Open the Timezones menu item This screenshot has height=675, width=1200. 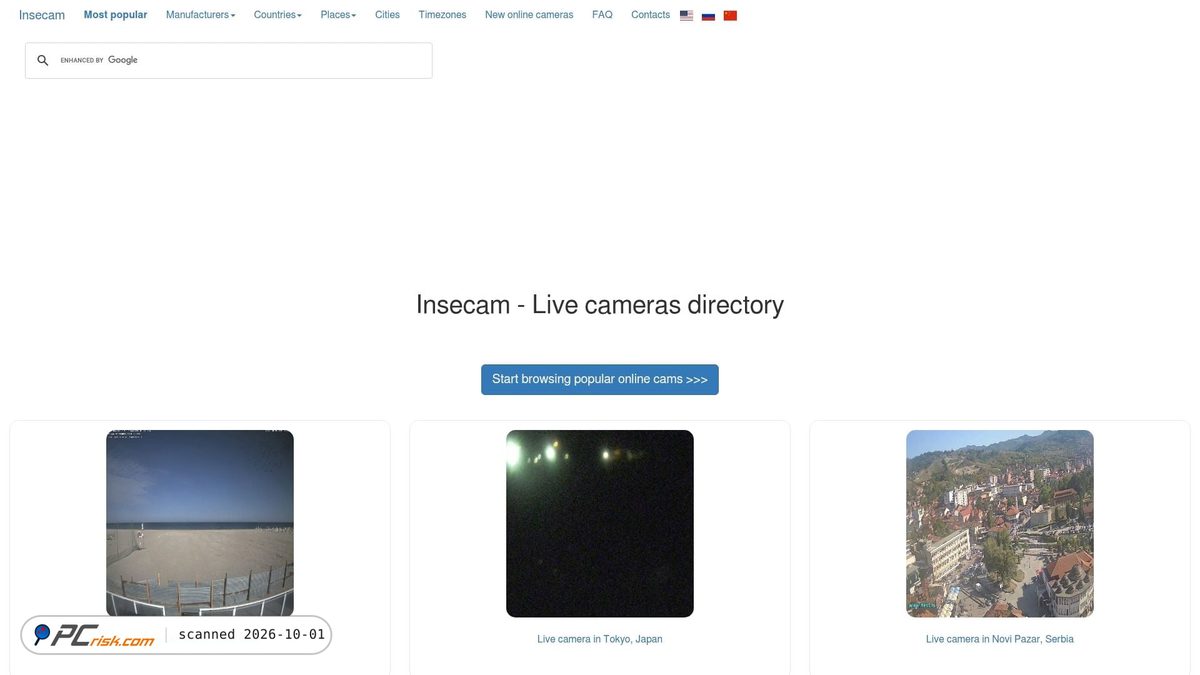tap(442, 15)
